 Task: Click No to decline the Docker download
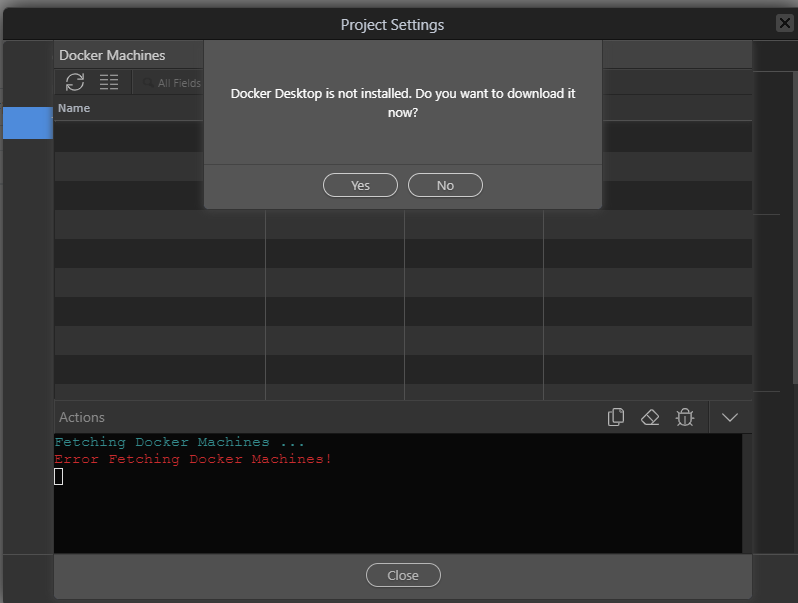[x=445, y=185]
